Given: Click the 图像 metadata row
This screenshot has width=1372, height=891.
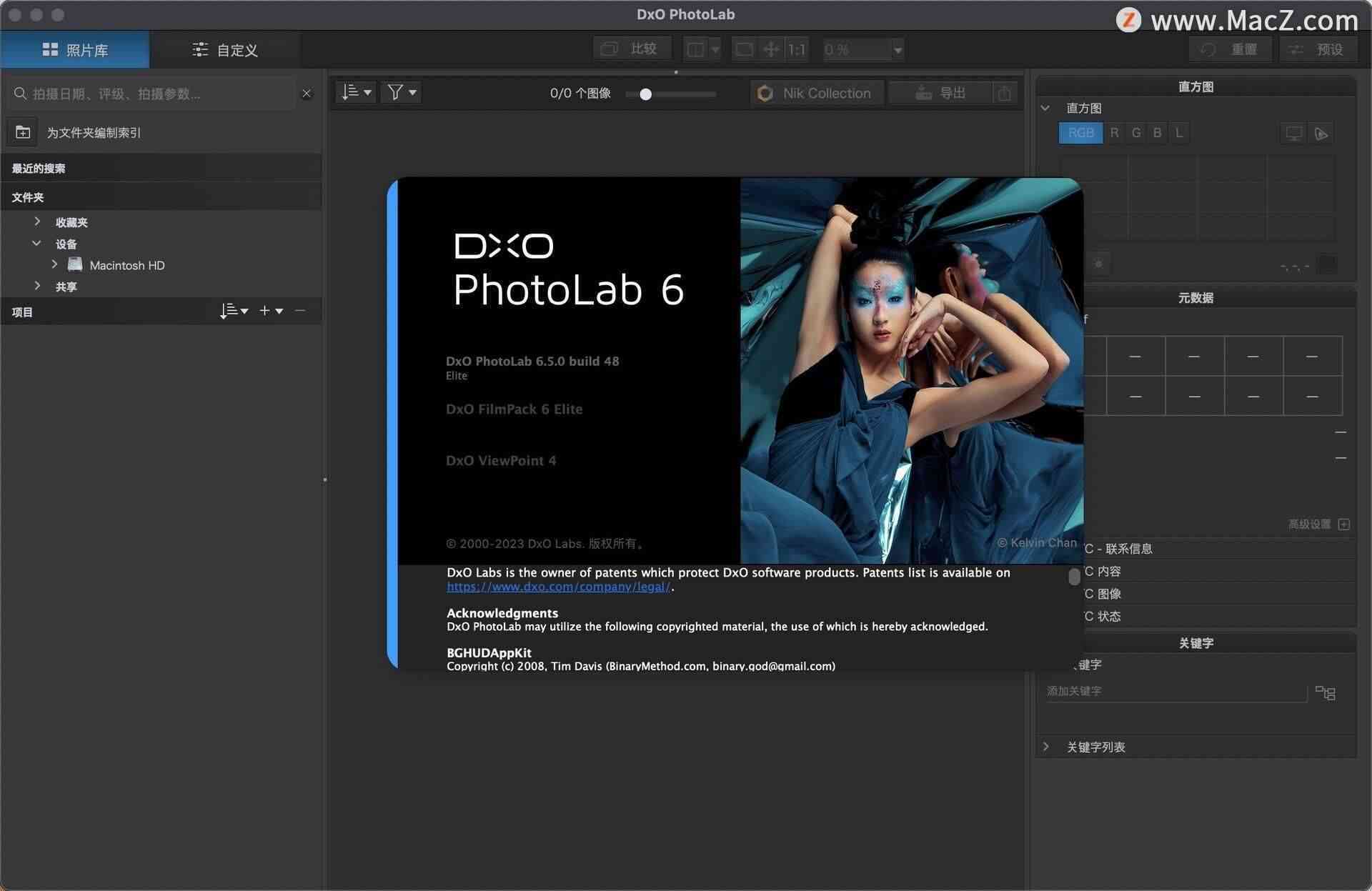Looking at the screenshot, I should pos(1218,594).
